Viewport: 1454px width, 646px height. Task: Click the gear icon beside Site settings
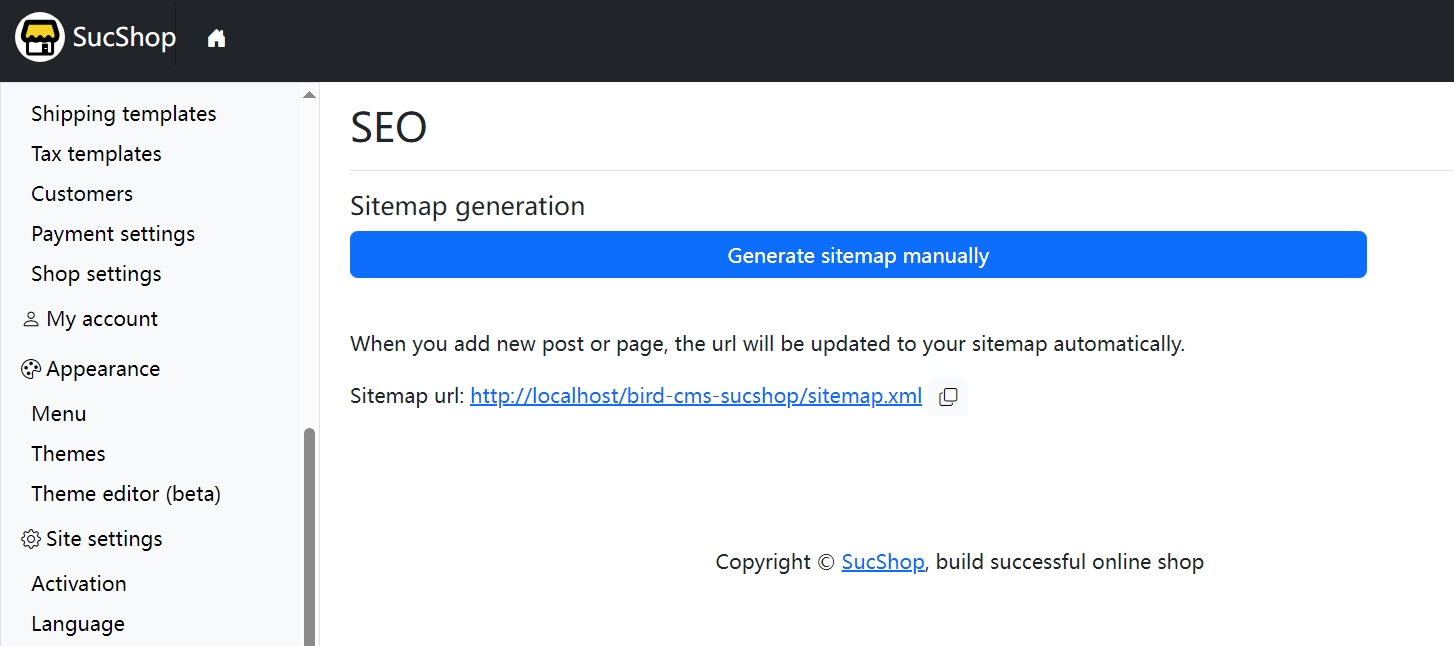[x=30, y=539]
